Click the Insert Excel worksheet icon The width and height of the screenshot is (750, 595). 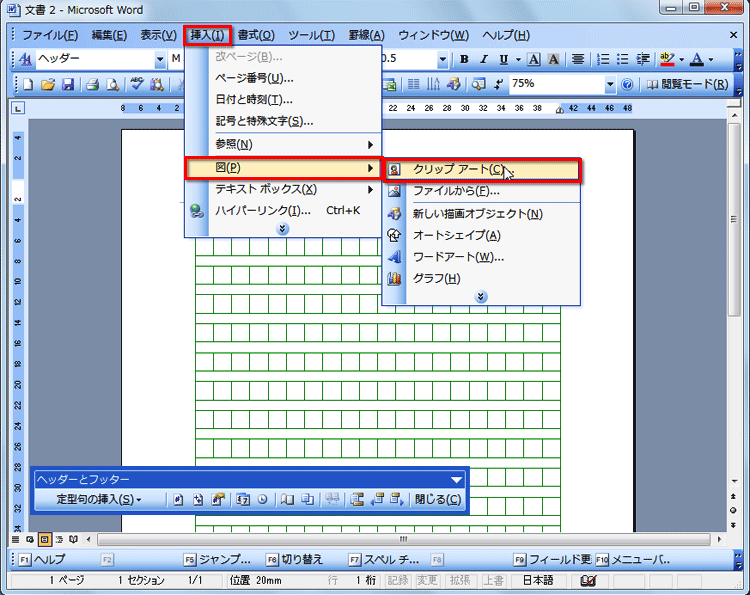point(390,85)
